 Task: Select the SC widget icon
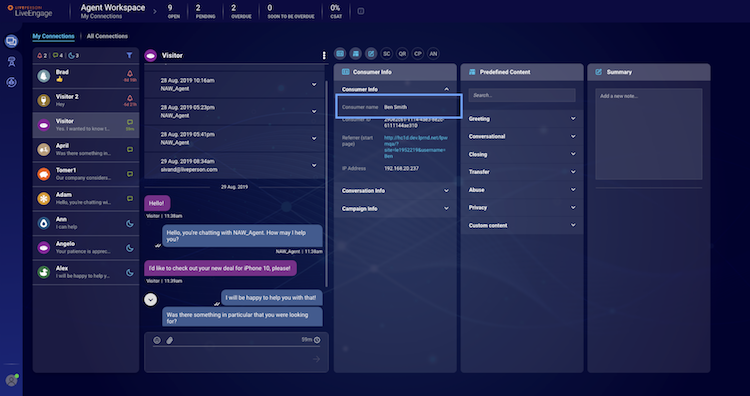(x=386, y=54)
